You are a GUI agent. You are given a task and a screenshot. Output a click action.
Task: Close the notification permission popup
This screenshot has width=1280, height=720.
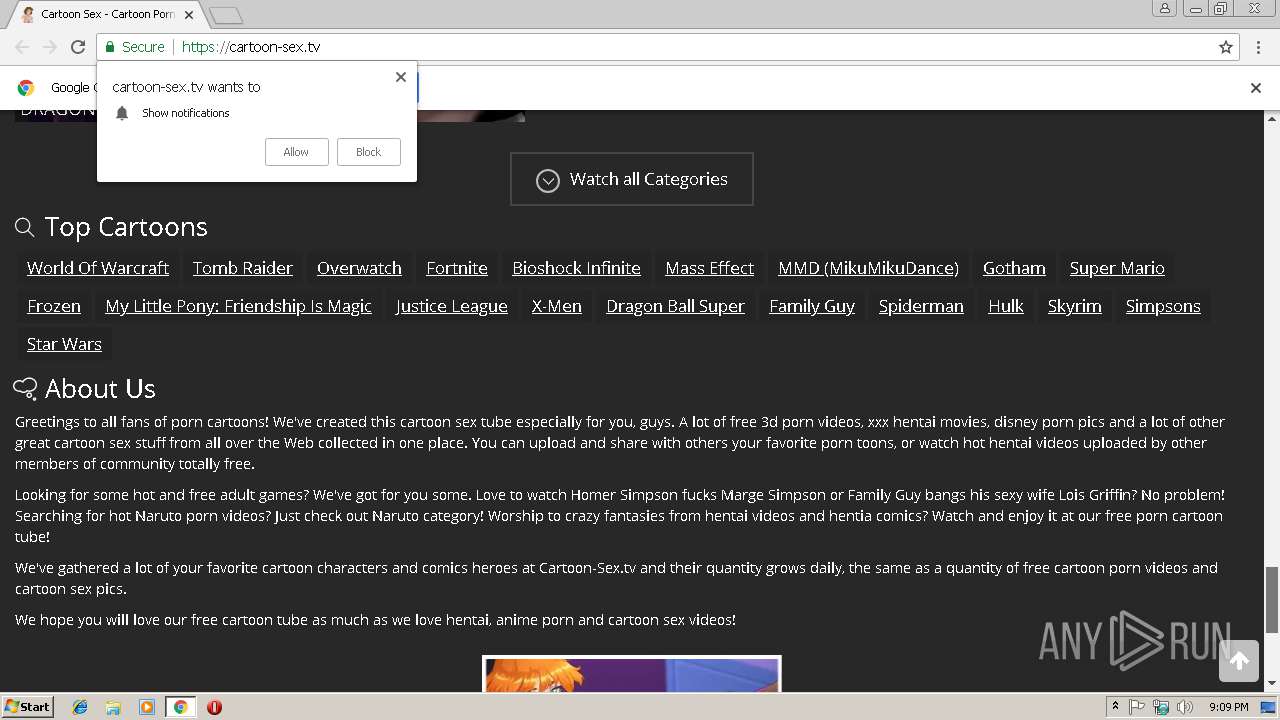pos(401,77)
